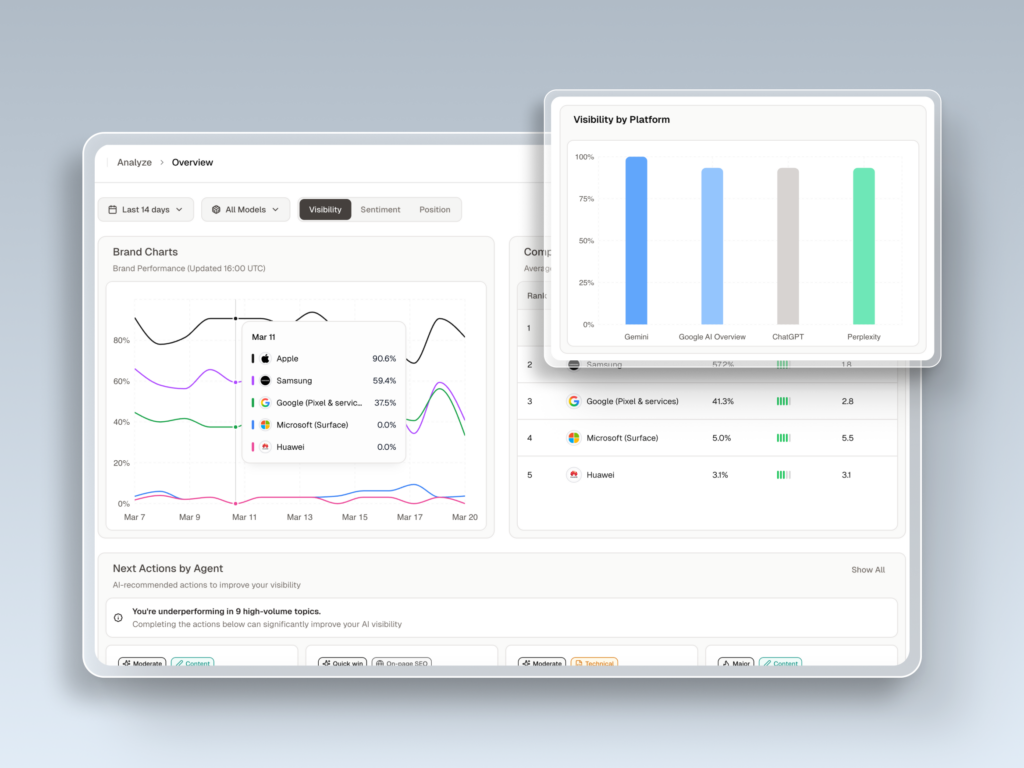The width and height of the screenshot is (1024, 768).
Task: Click the Samsung logo in the Mar 11 tooltip
Action: pos(265,381)
